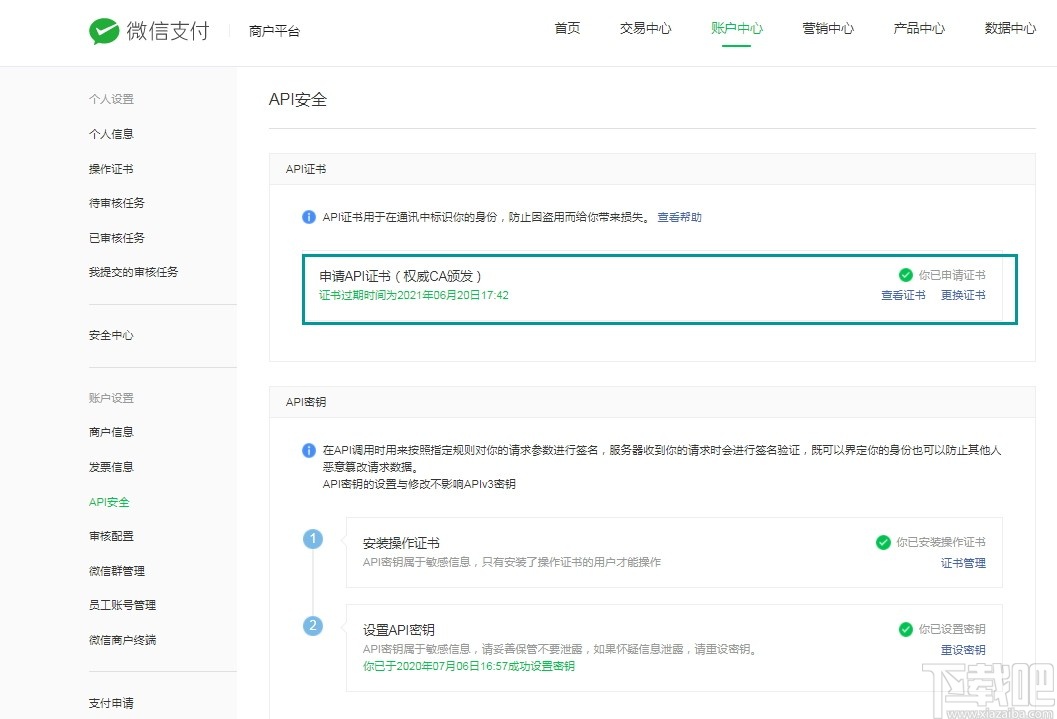Open 商户信息 from the sidebar
Screen dimensions: 1057x719
111,431
